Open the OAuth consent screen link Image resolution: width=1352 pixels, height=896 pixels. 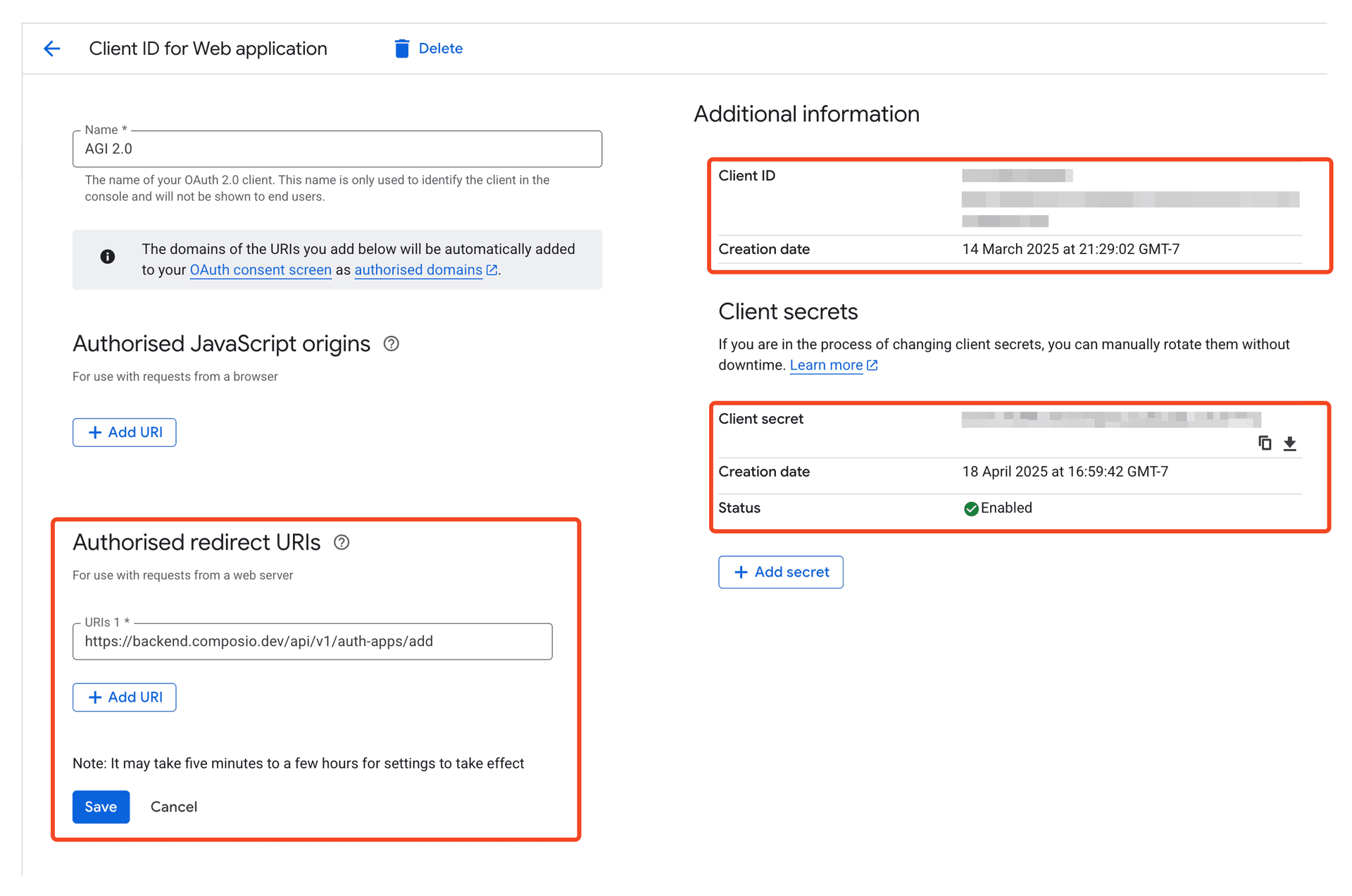click(x=261, y=270)
